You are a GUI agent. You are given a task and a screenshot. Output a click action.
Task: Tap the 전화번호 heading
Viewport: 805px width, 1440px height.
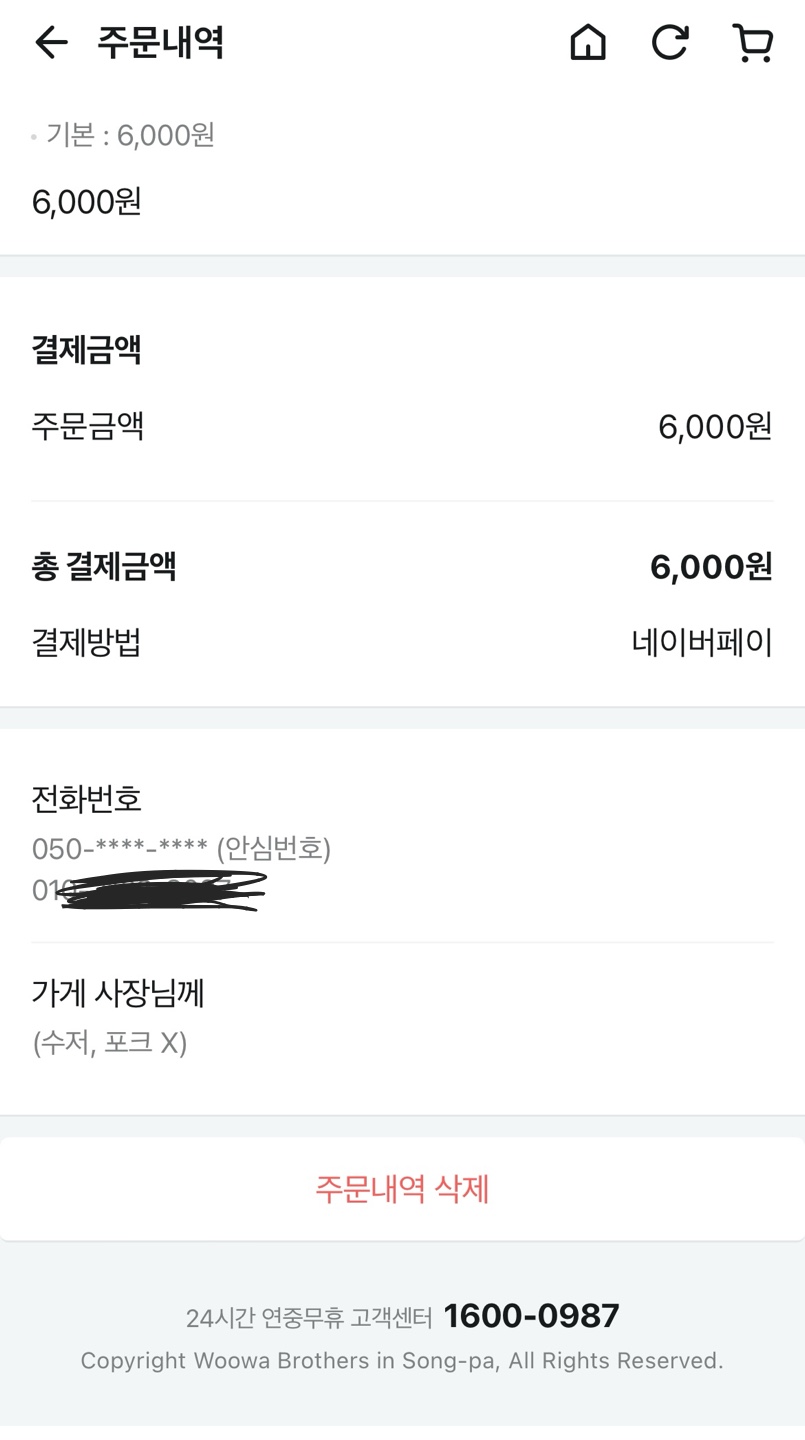[87, 799]
